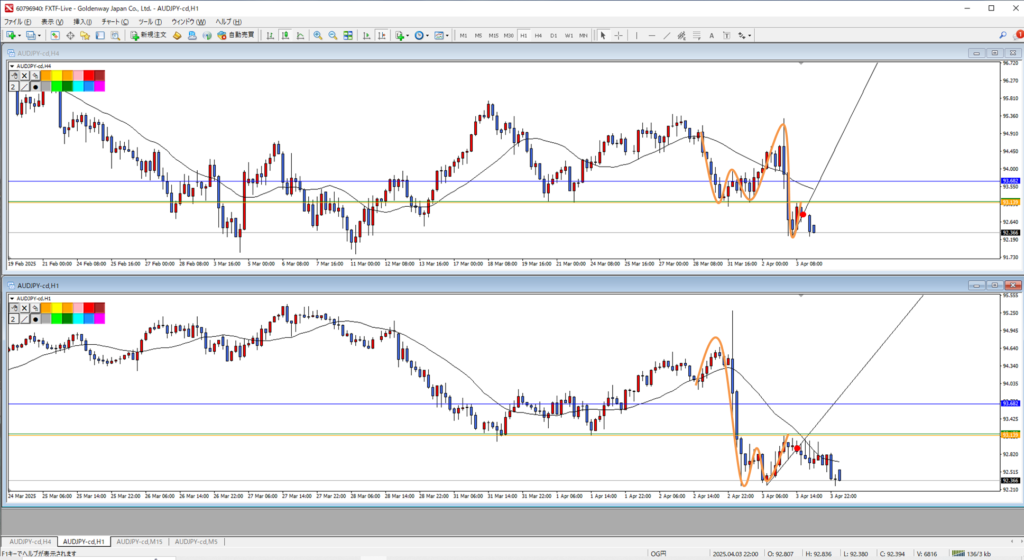Zoom out the chart with magnifier minus
This screenshot has width=1024, height=560.
click(x=332, y=35)
